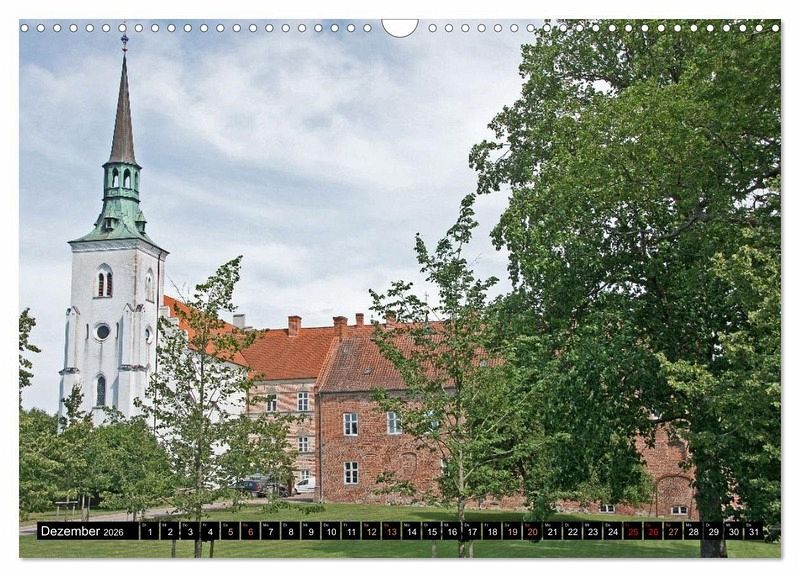
Task: Select day 16 in the calendar strip
Action: coord(452,531)
